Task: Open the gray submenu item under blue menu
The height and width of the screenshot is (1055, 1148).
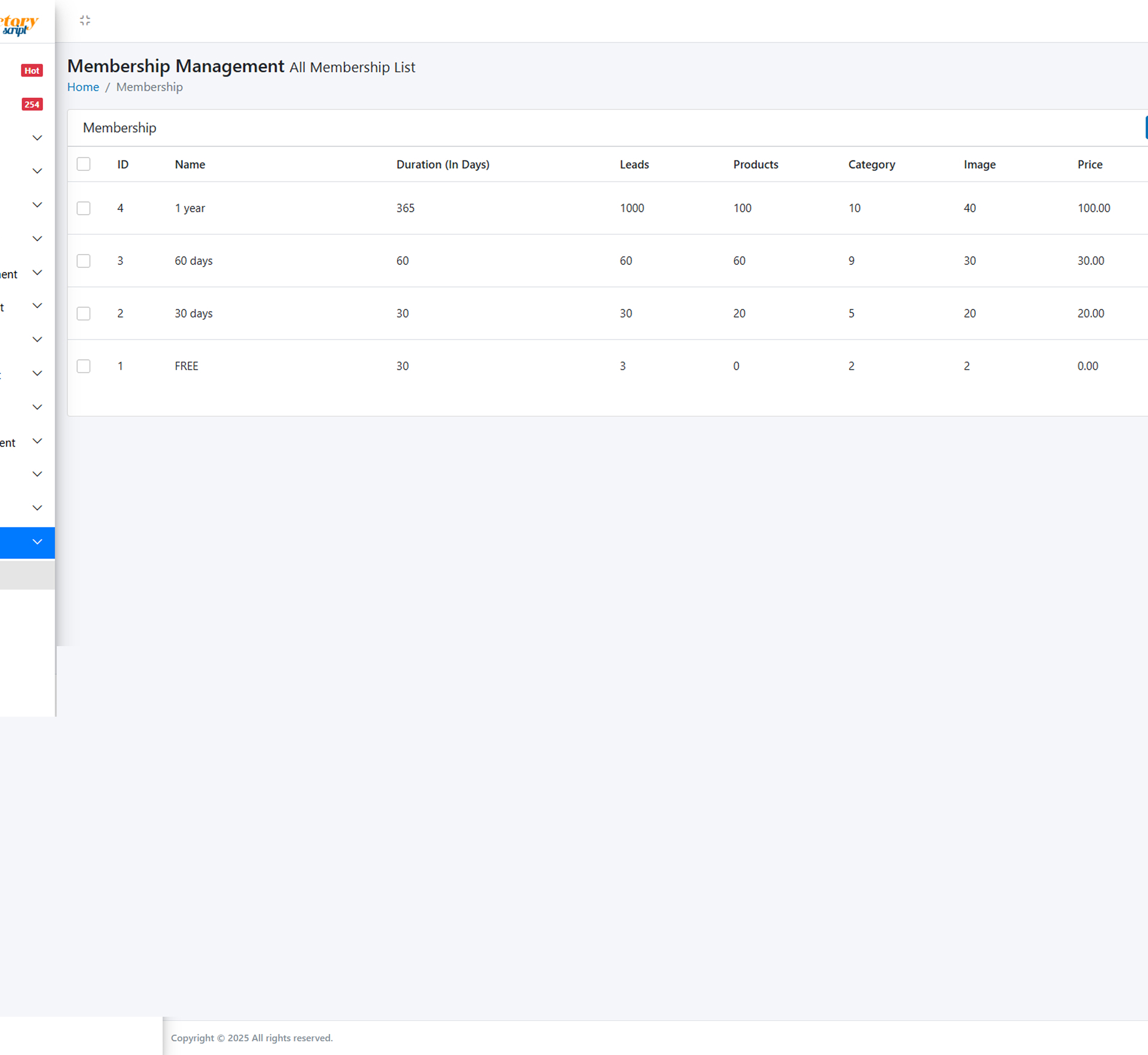Action: (x=27, y=575)
